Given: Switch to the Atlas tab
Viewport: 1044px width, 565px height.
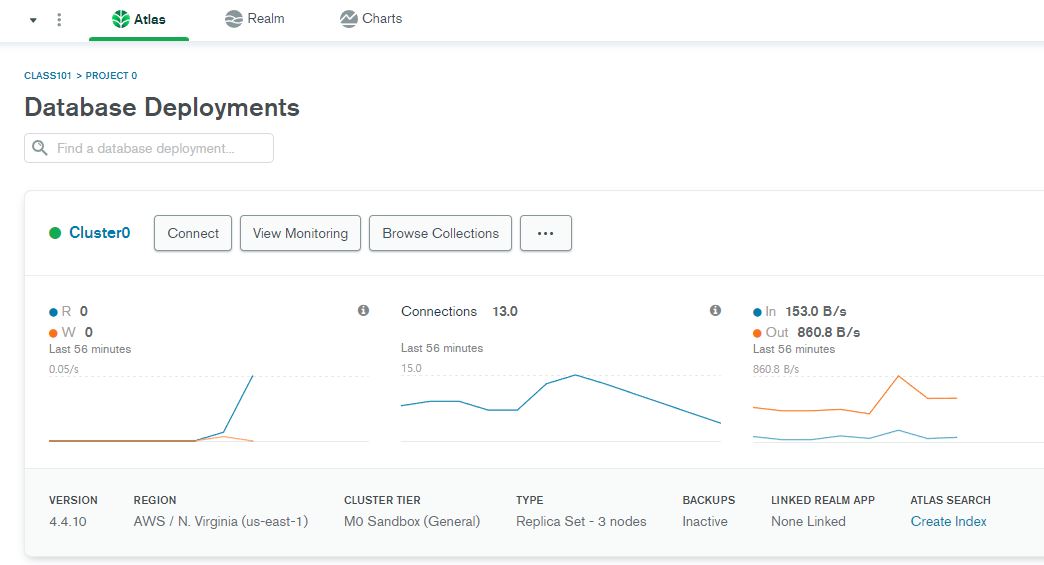Looking at the screenshot, I should click(x=139, y=20).
